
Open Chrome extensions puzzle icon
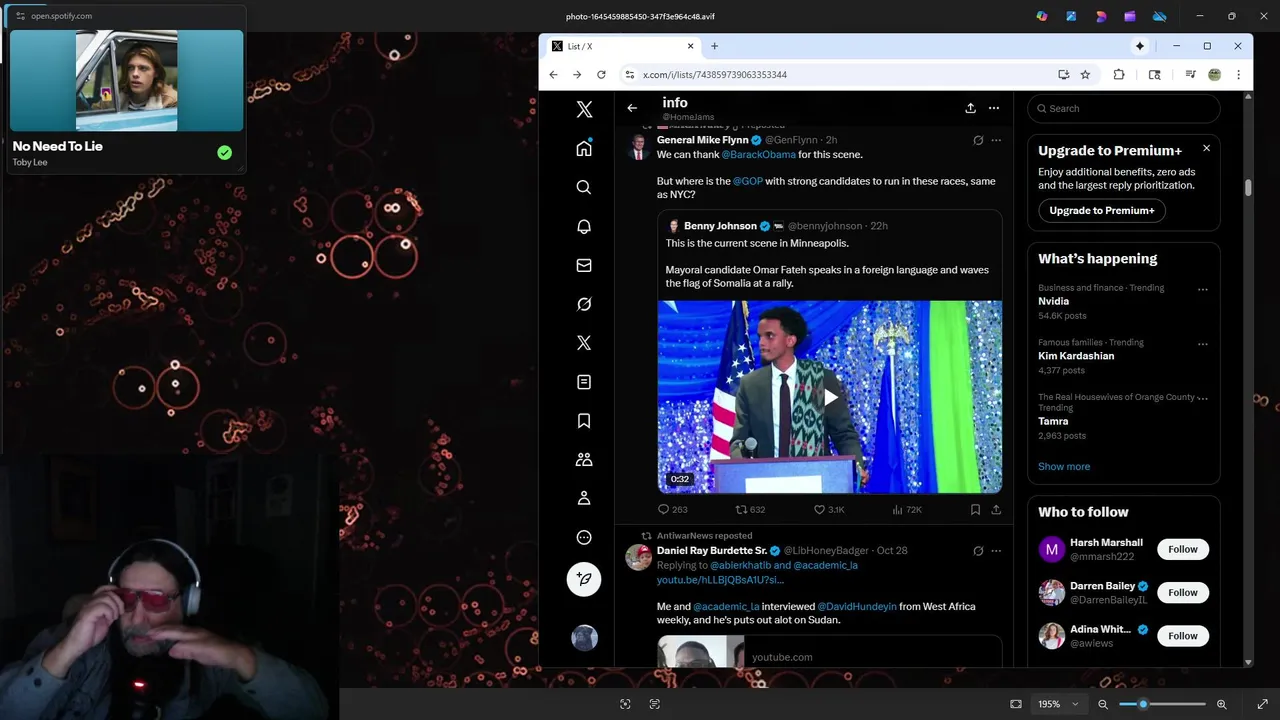point(1119,74)
